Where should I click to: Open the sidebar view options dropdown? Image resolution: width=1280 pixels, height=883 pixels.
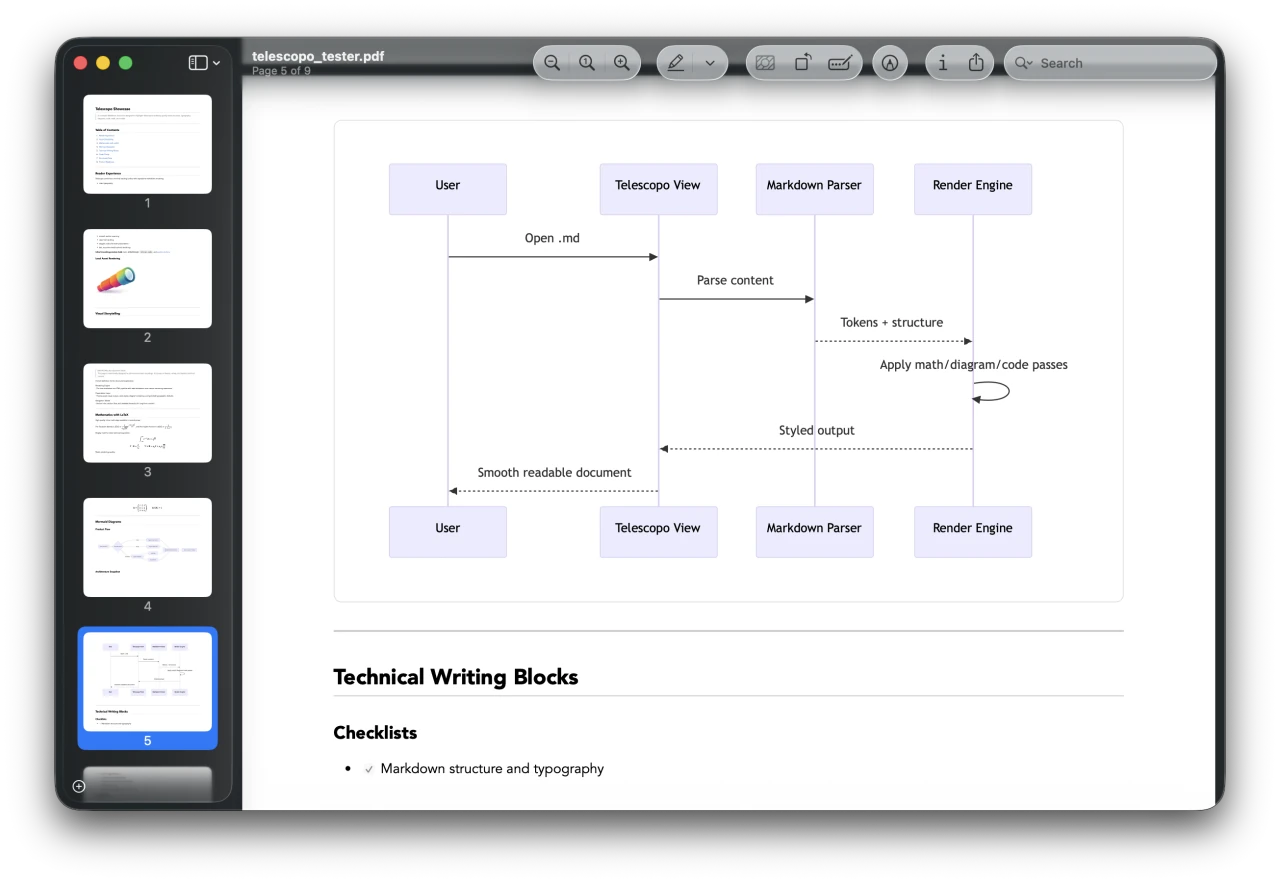(x=216, y=62)
